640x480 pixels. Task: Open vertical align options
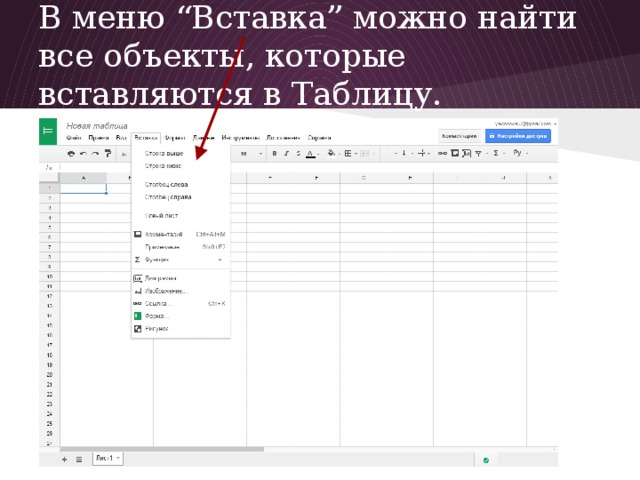pos(404,153)
